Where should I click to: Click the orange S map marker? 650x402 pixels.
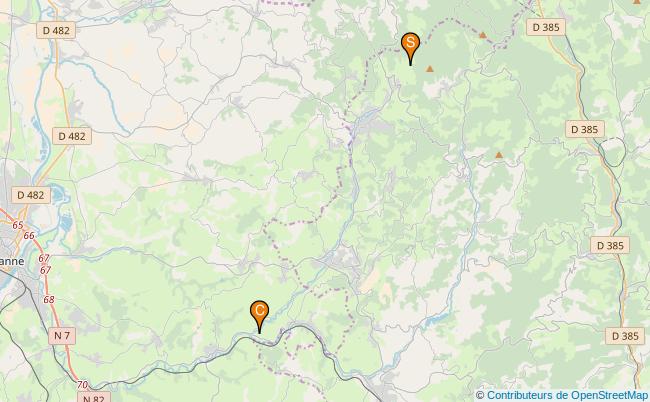tap(410, 48)
